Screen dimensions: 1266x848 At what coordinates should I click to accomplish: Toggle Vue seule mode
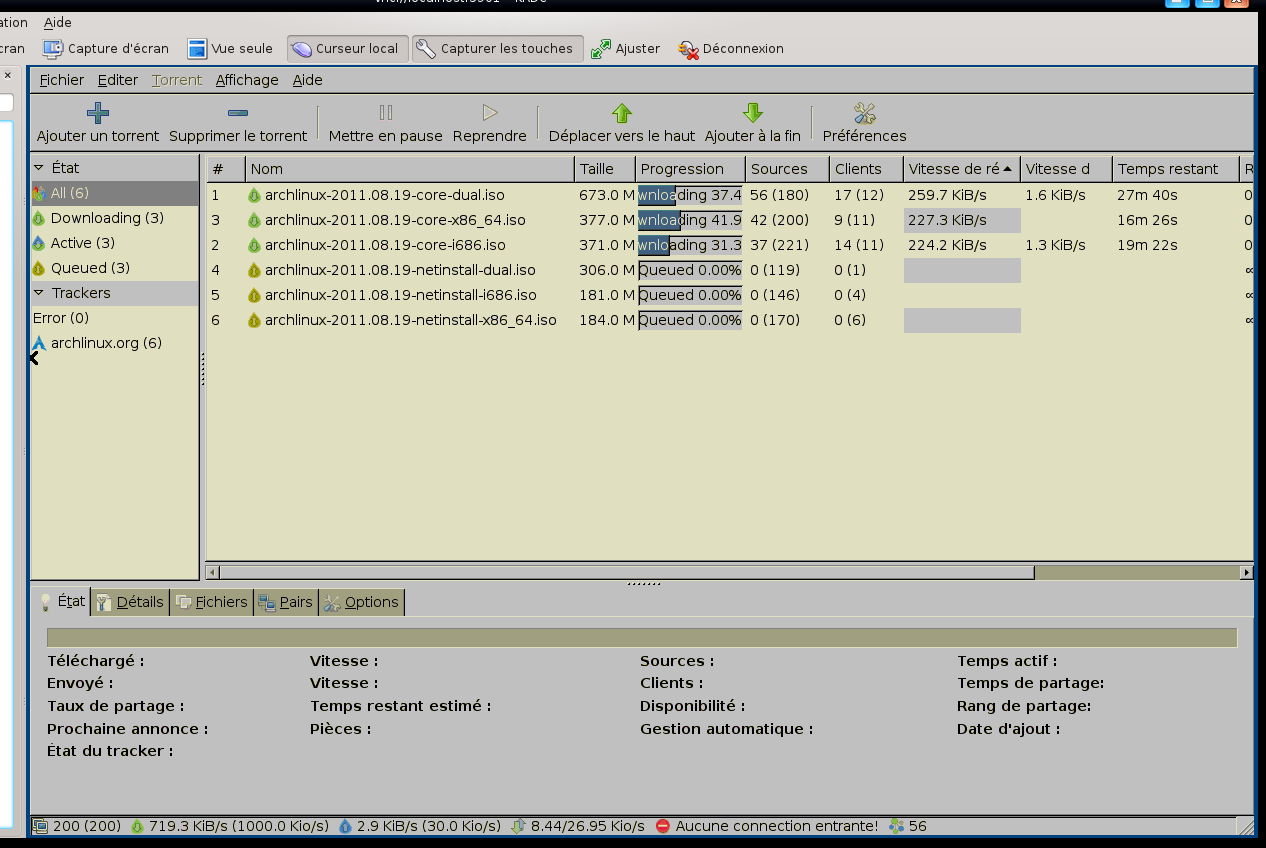[x=230, y=48]
